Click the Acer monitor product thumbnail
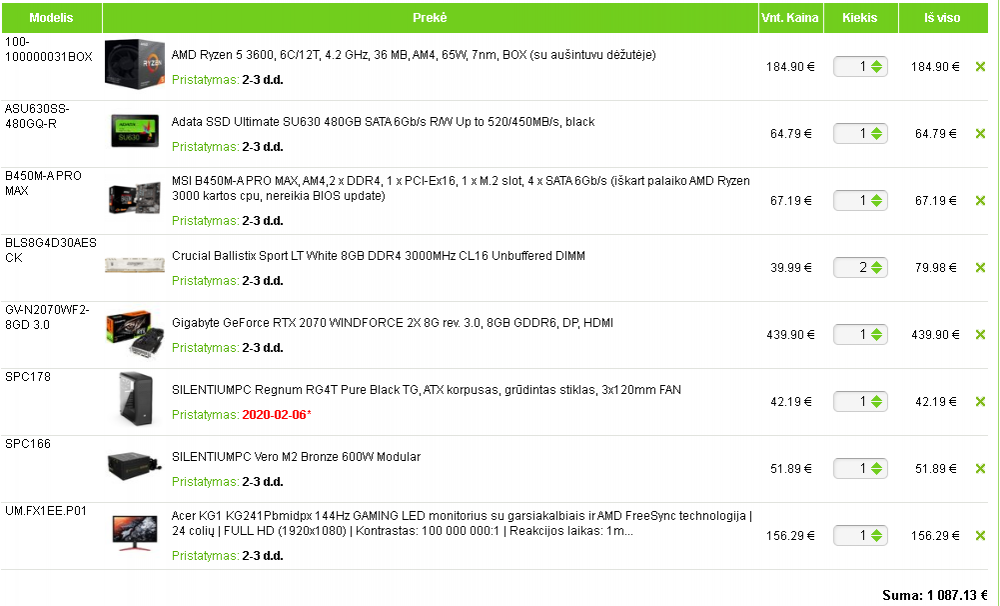This screenshot has height=606, width=1000. point(134,532)
